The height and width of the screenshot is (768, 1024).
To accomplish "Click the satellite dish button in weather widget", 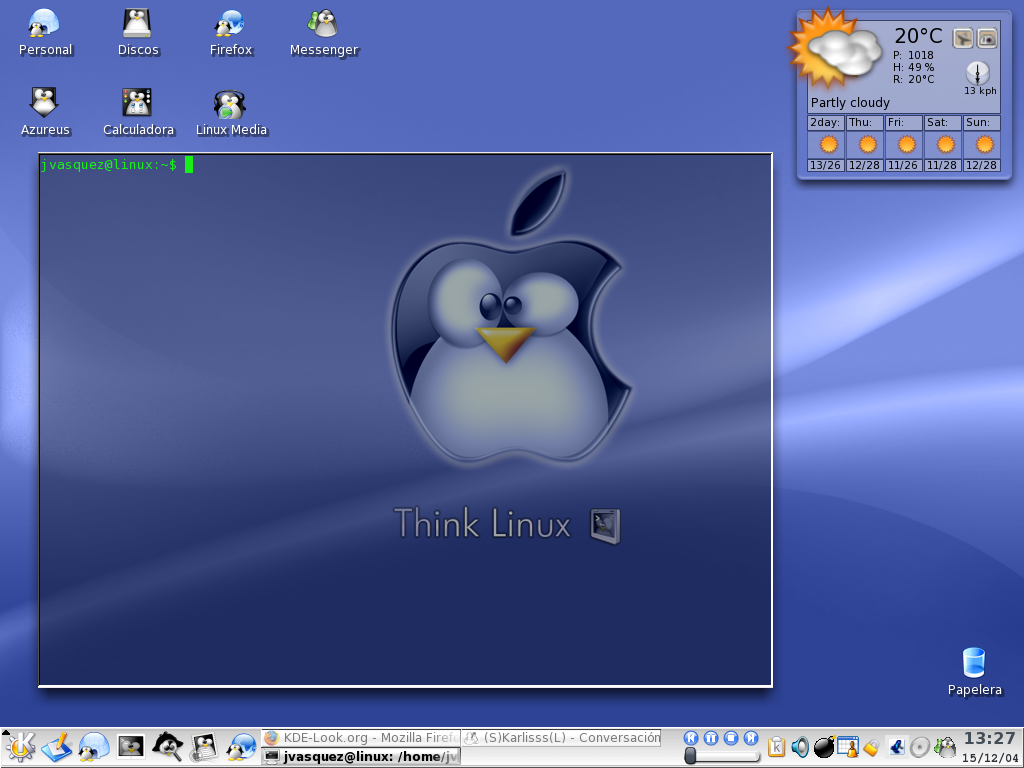I will (x=963, y=38).
